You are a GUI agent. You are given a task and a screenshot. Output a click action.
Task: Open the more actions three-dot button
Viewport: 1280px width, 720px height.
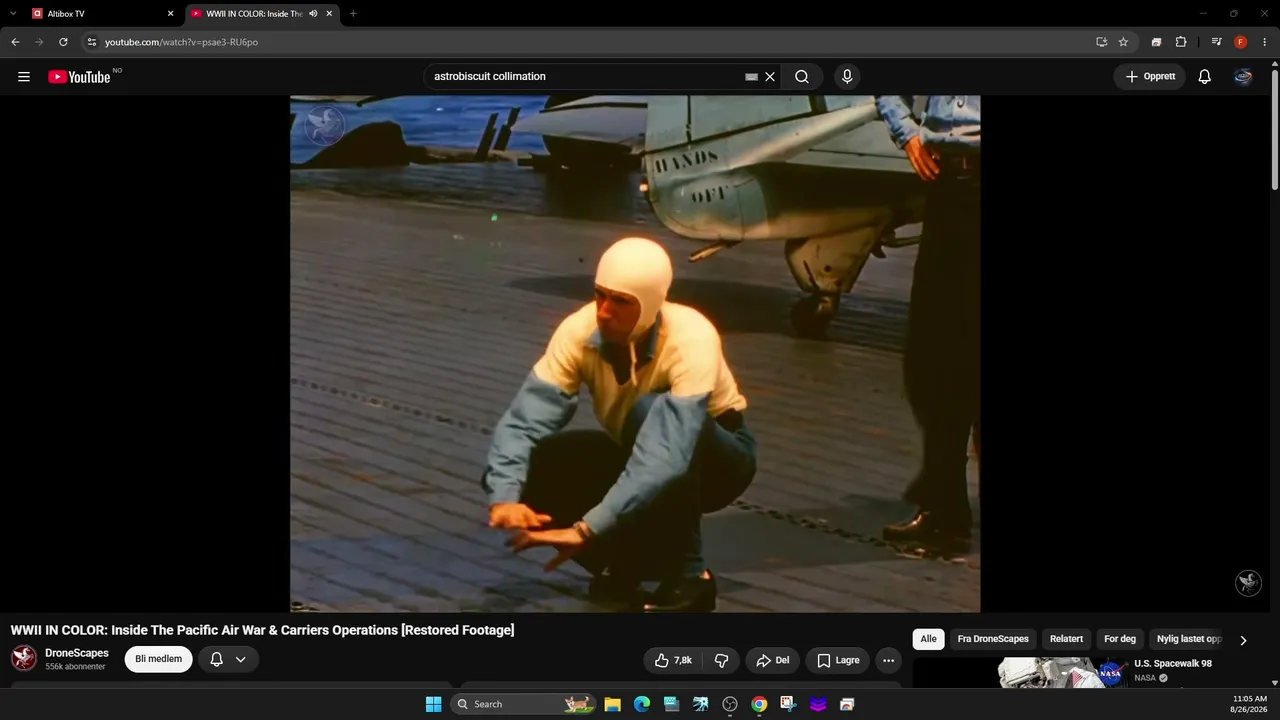pyautogui.click(x=888, y=660)
